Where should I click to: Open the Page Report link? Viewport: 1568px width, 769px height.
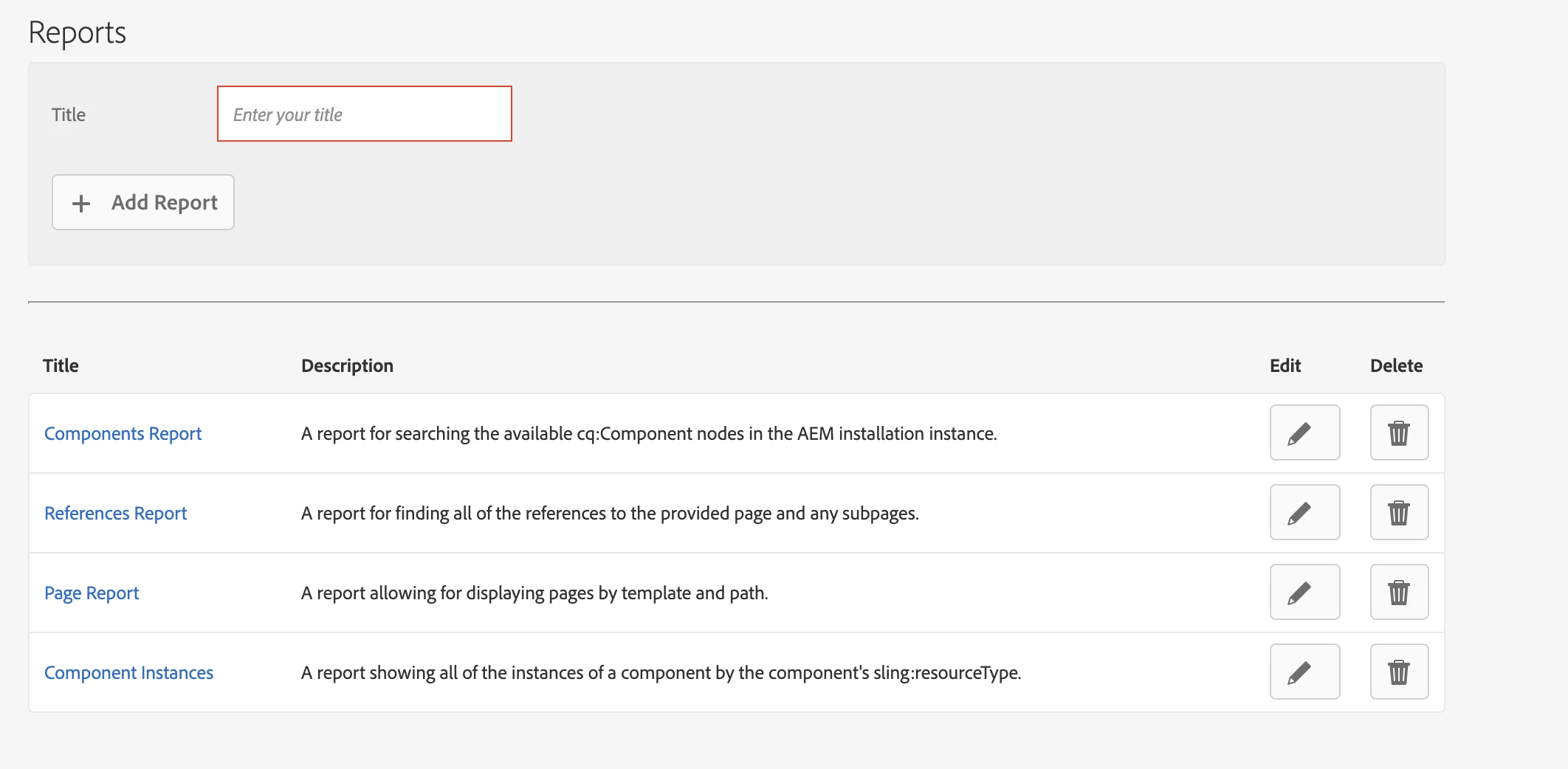92,593
